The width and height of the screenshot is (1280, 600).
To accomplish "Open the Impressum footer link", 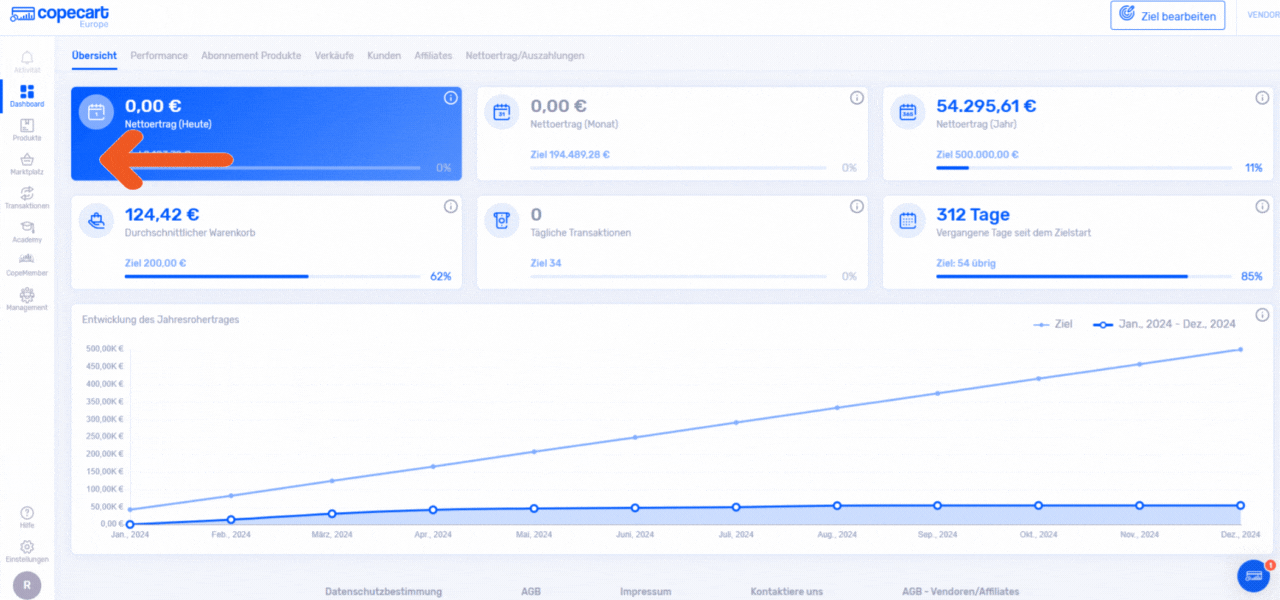I will click(645, 592).
